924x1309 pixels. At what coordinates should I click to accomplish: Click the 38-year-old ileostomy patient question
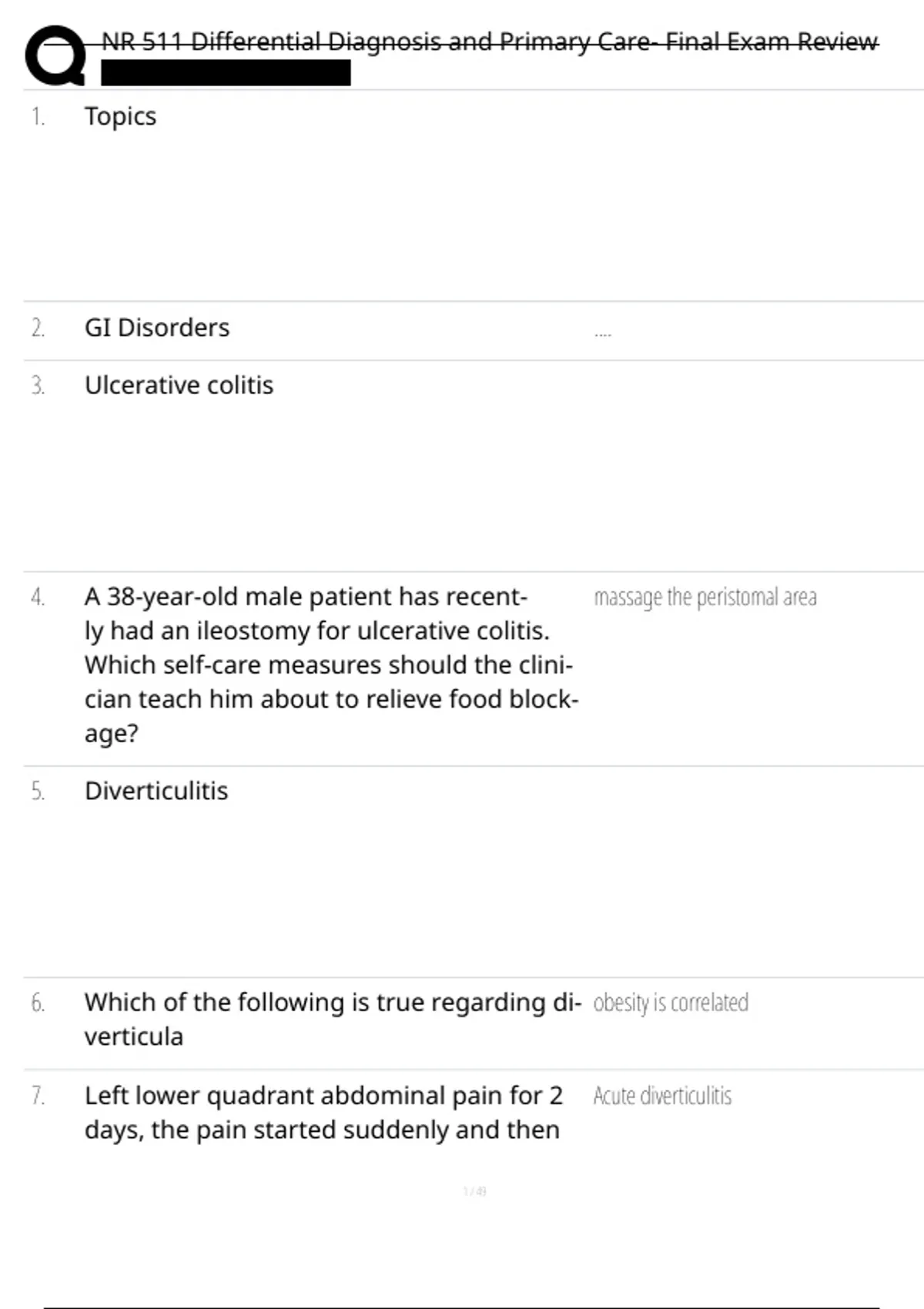[x=331, y=665]
